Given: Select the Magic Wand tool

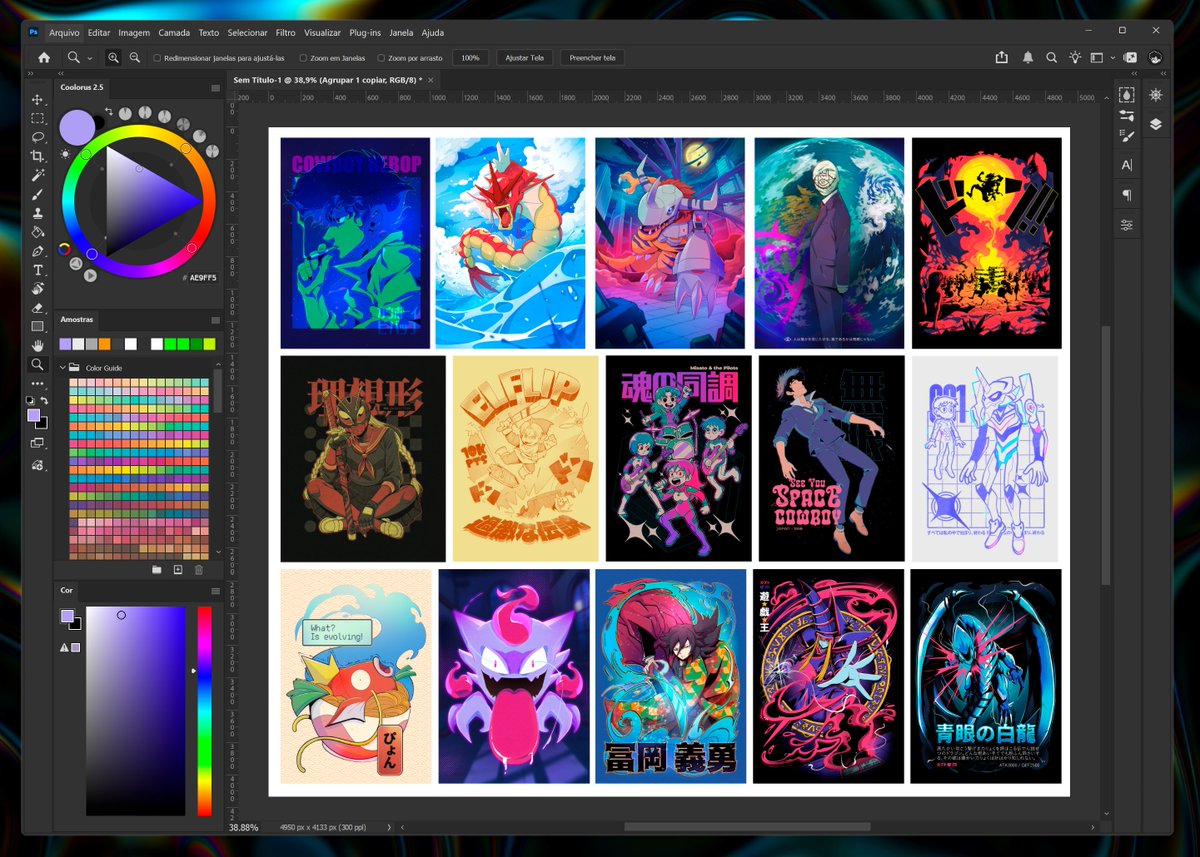Looking at the screenshot, I should coord(37,175).
